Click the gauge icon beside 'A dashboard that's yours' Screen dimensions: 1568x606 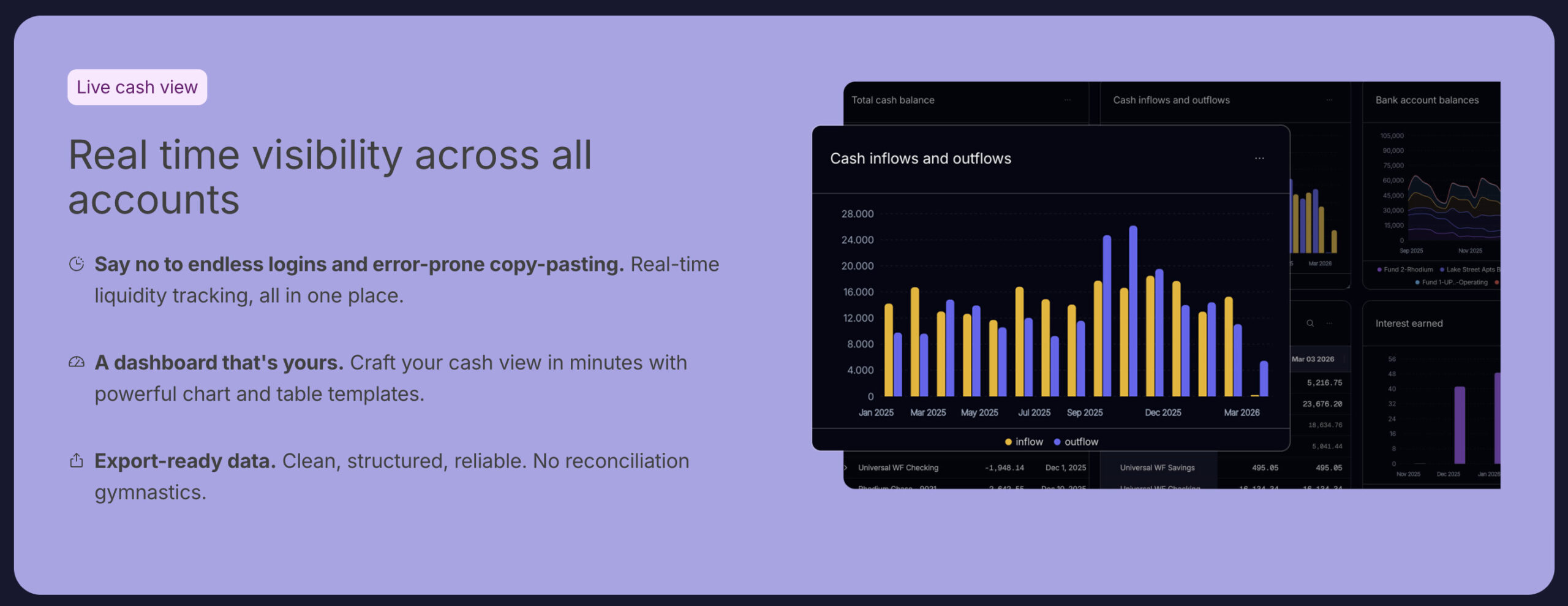coord(77,362)
